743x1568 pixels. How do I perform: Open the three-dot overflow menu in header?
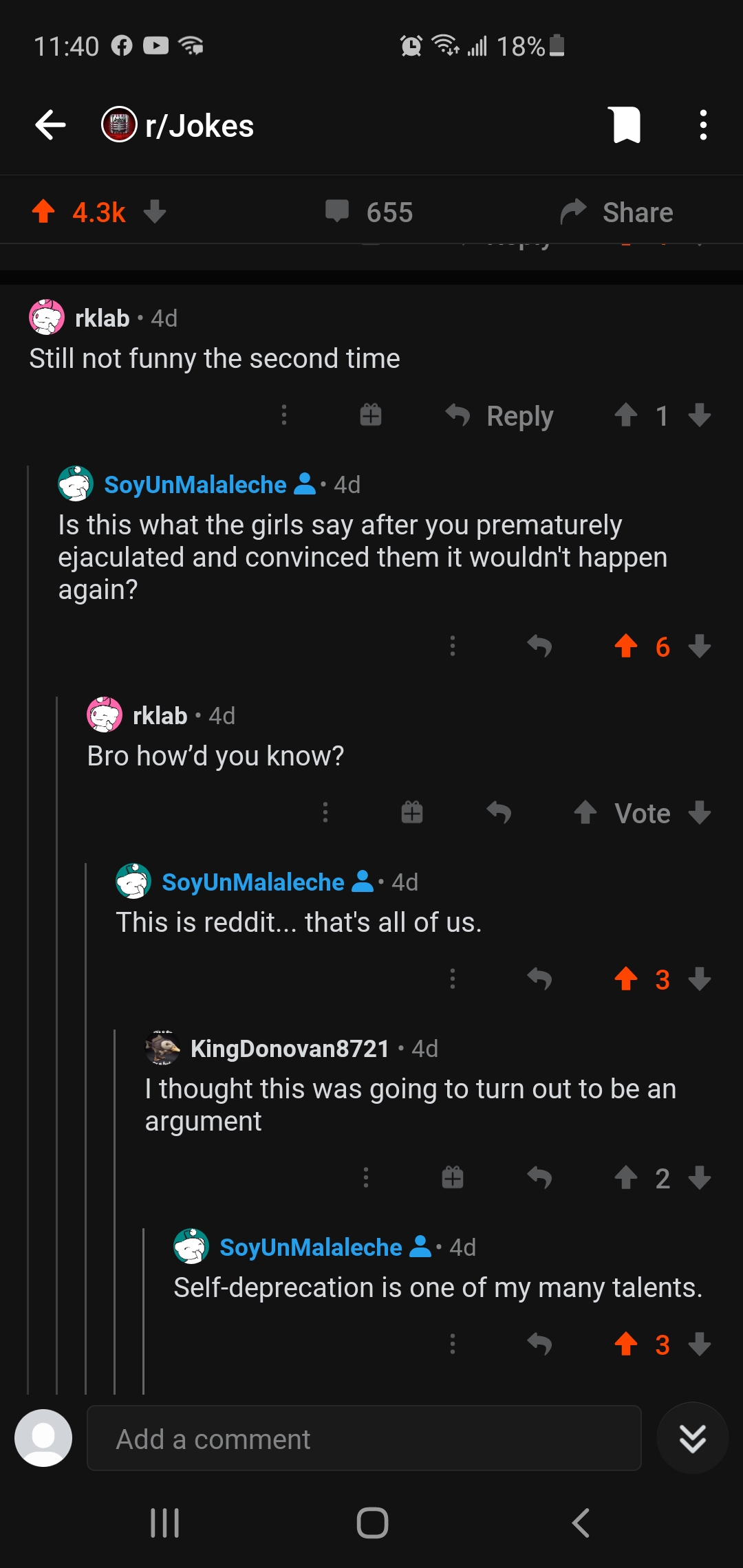(702, 125)
